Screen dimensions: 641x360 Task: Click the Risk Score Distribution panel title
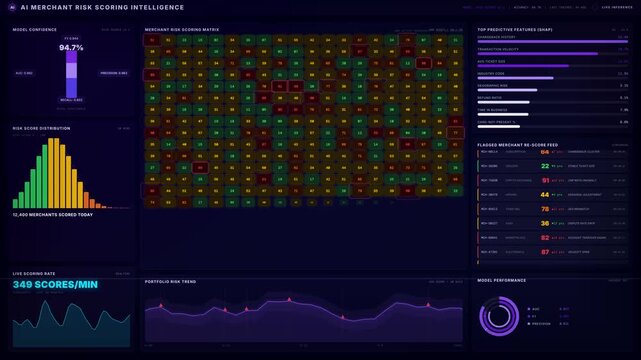pos(41,128)
